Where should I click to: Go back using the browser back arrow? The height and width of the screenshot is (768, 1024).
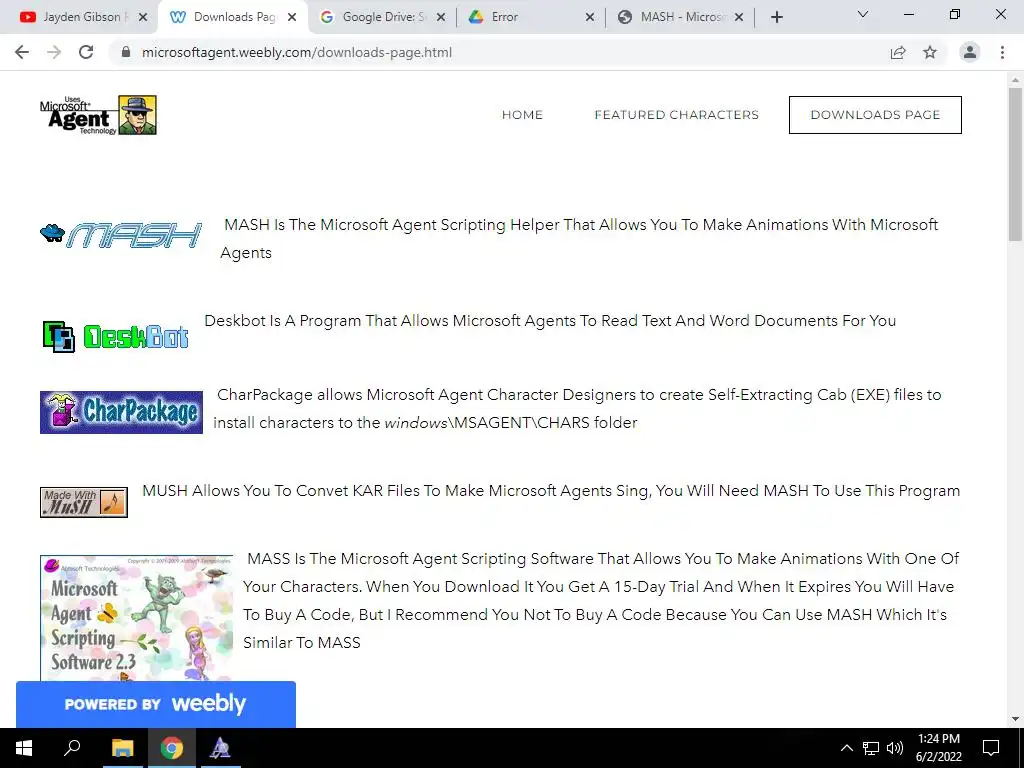22,52
